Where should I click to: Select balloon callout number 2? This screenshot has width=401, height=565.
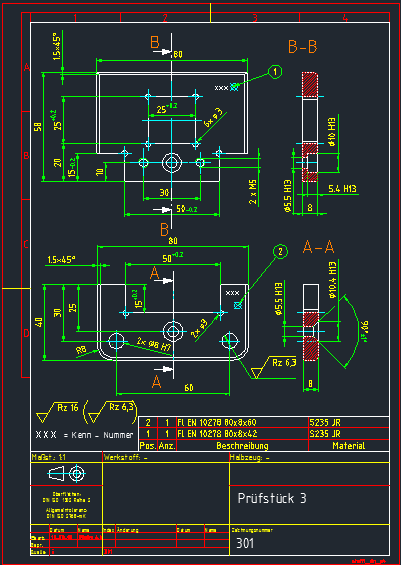281,252
